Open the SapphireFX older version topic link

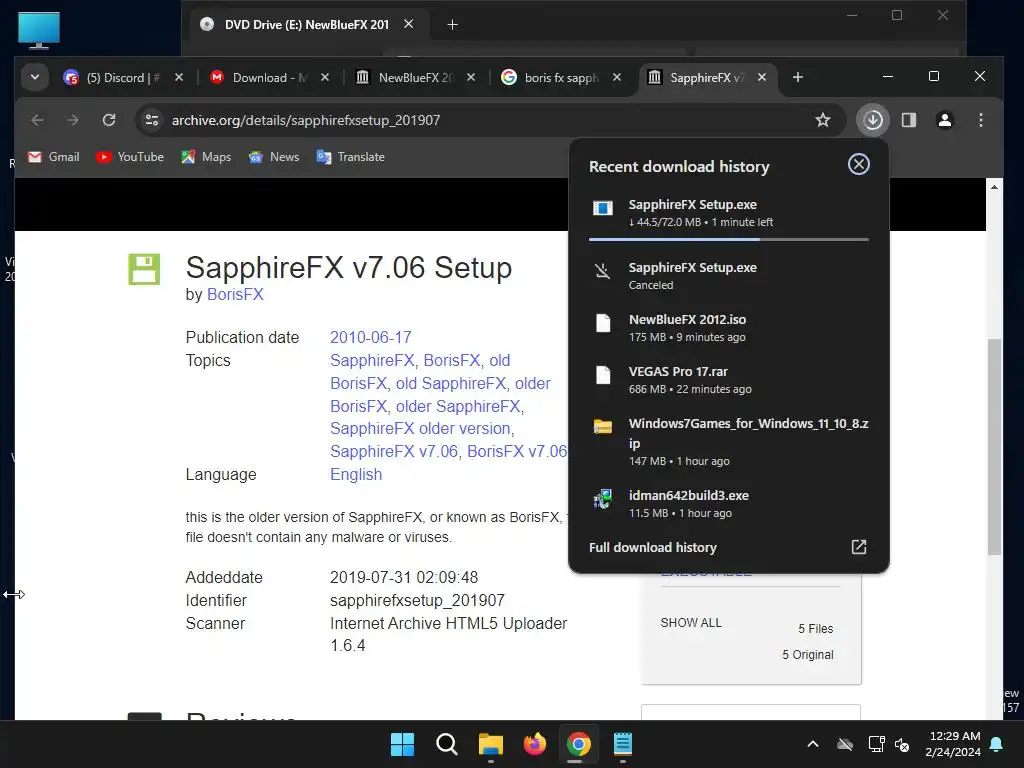[420, 428]
